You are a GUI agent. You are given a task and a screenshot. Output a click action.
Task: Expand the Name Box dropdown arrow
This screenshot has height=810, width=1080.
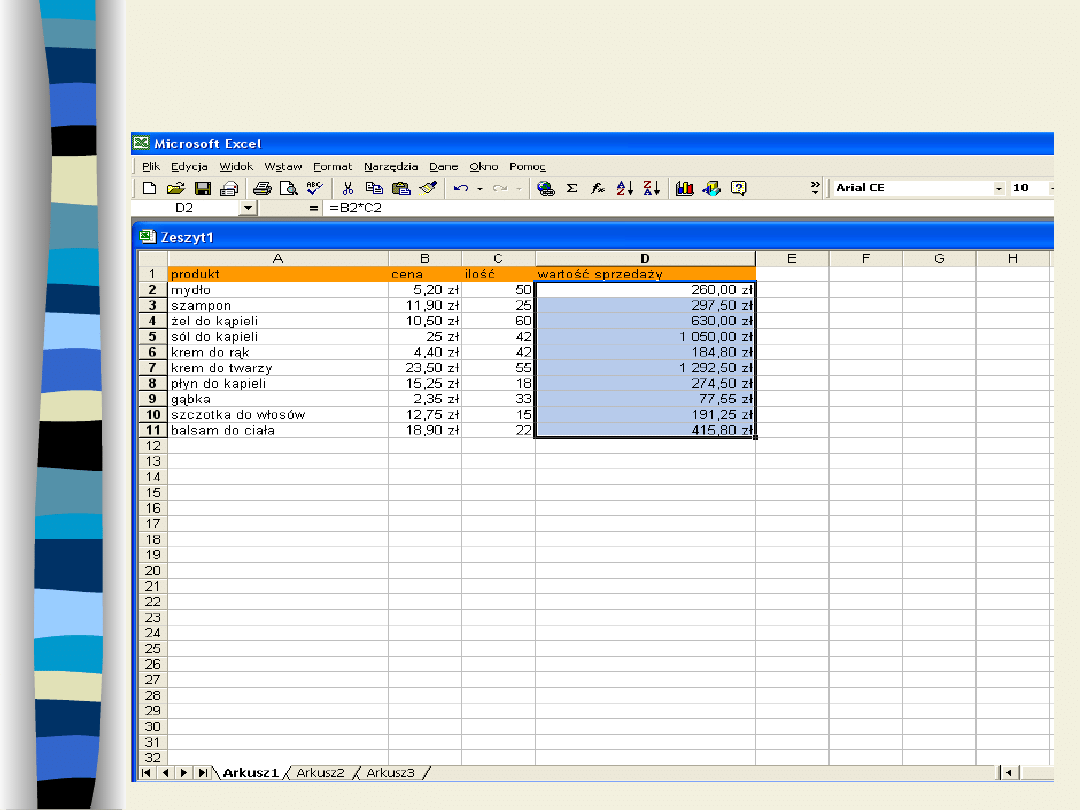point(248,208)
